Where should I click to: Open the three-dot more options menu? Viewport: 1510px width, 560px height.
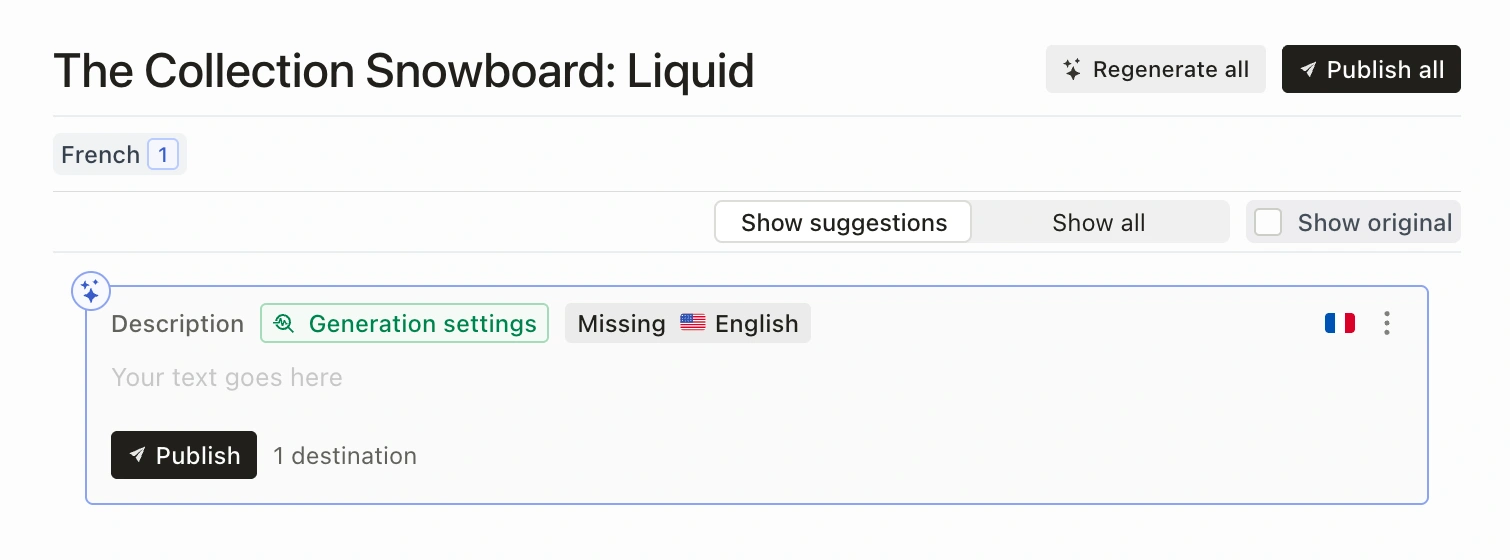tap(1386, 323)
